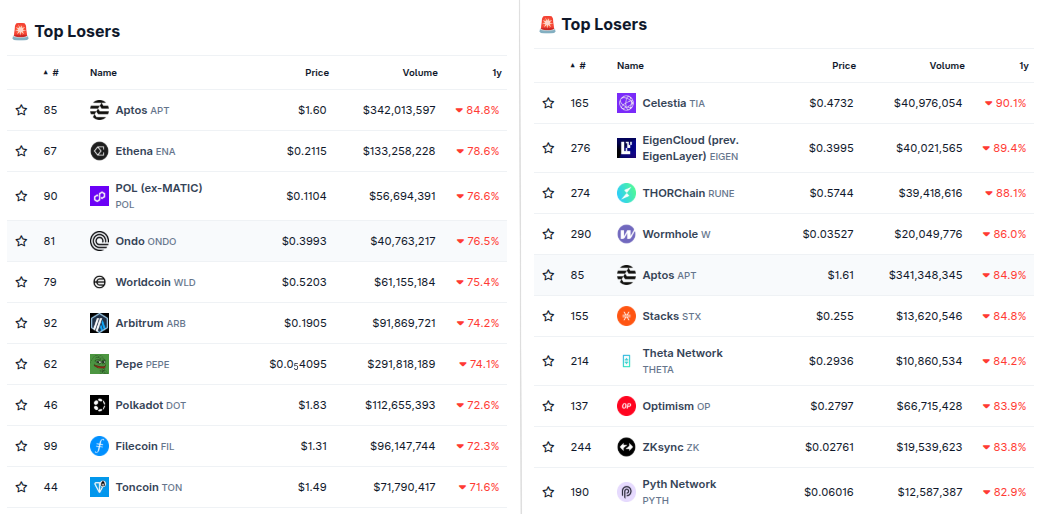
Task: Sort left table by 1y column
Action: click(x=497, y=72)
